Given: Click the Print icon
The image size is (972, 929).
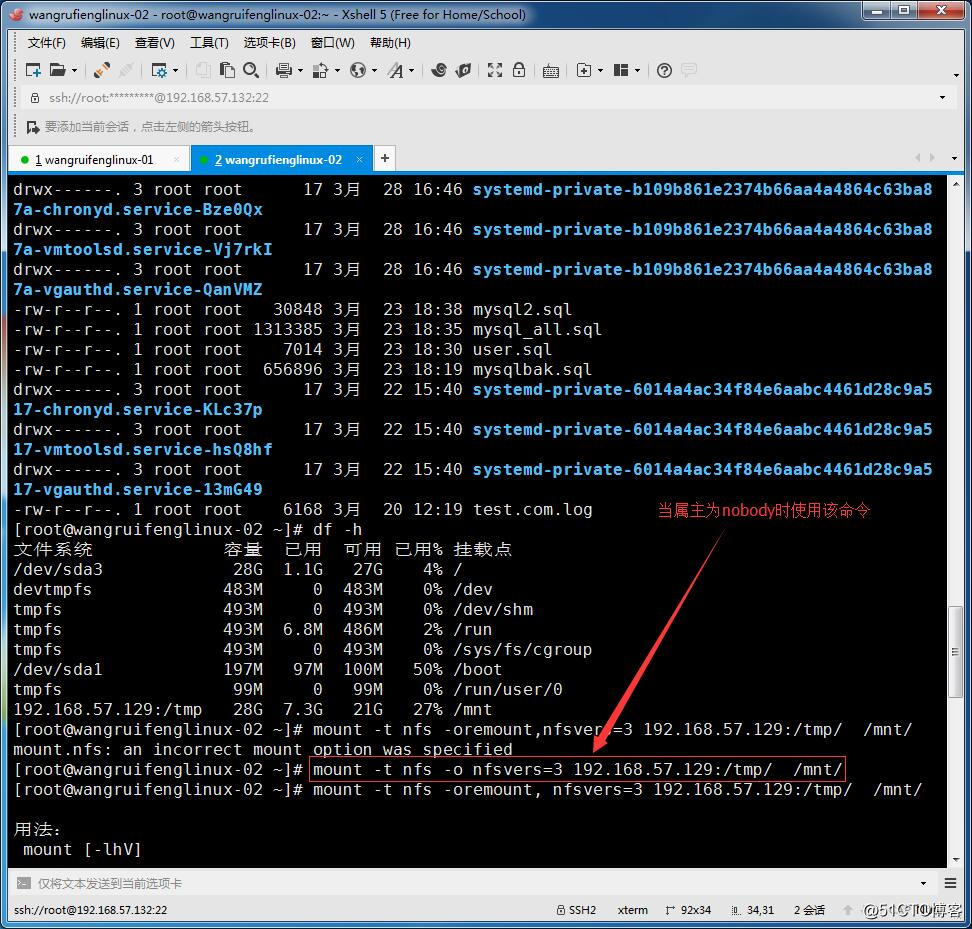Looking at the screenshot, I should [x=284, y=70].
